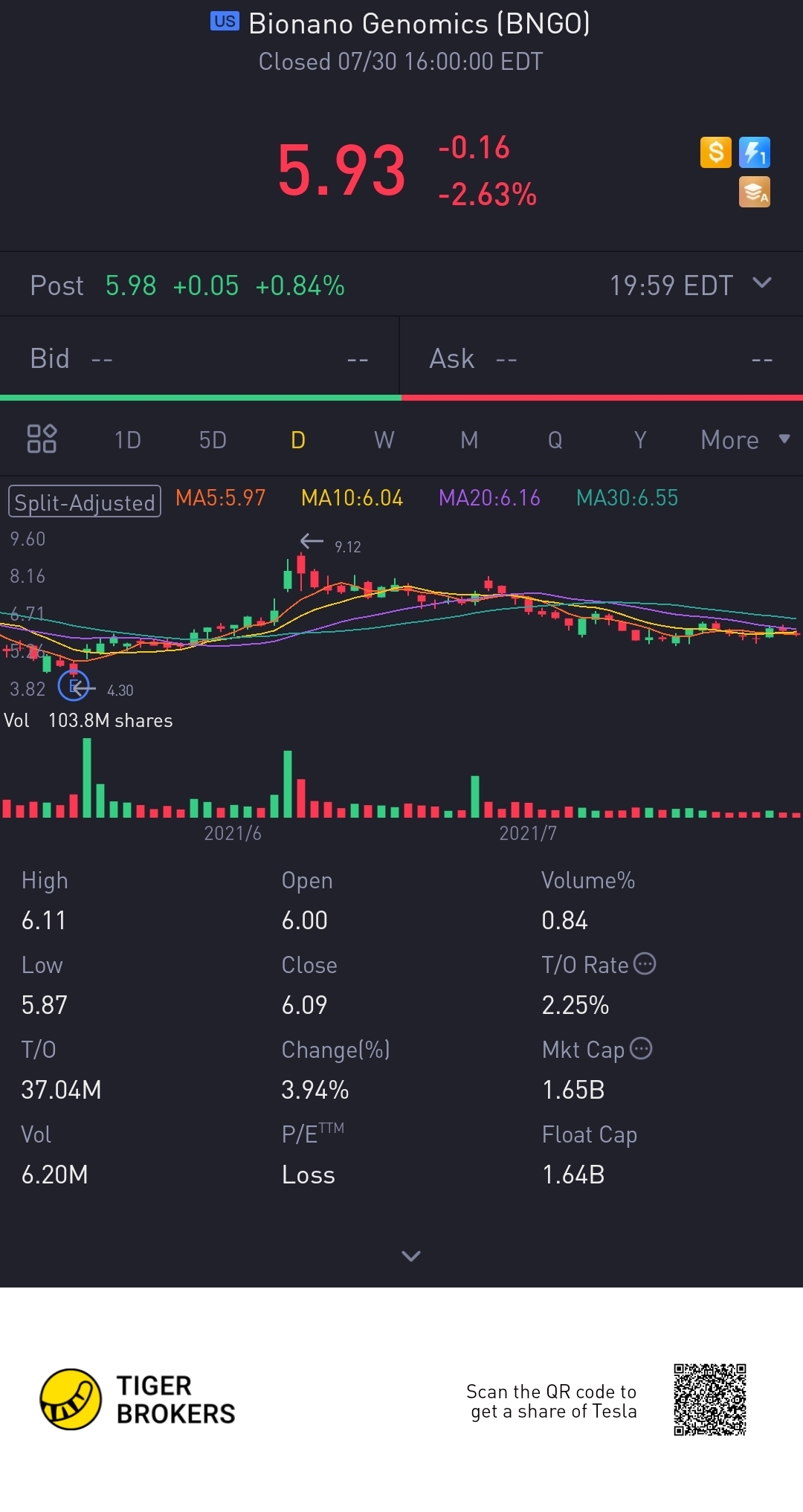This screenshot has height=1512, width=803.
Task: Tap the Float Cap value 1.64B
Action: 573,1175
